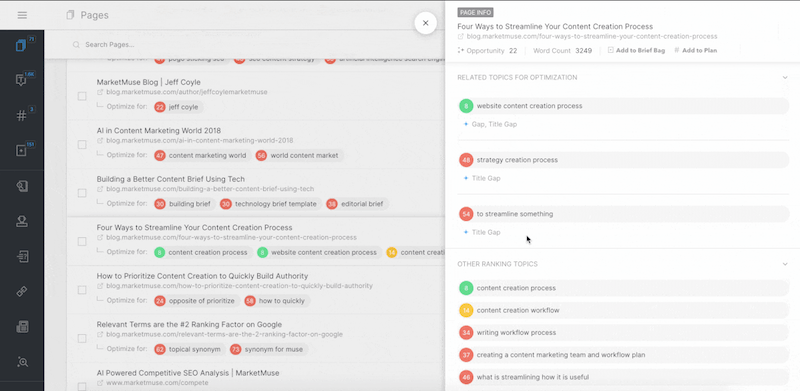Image resolution: width=800 pixels, height=391 pixels.
Task: Open the stamp icon in sidebar
Action: [x=22, y=221]
